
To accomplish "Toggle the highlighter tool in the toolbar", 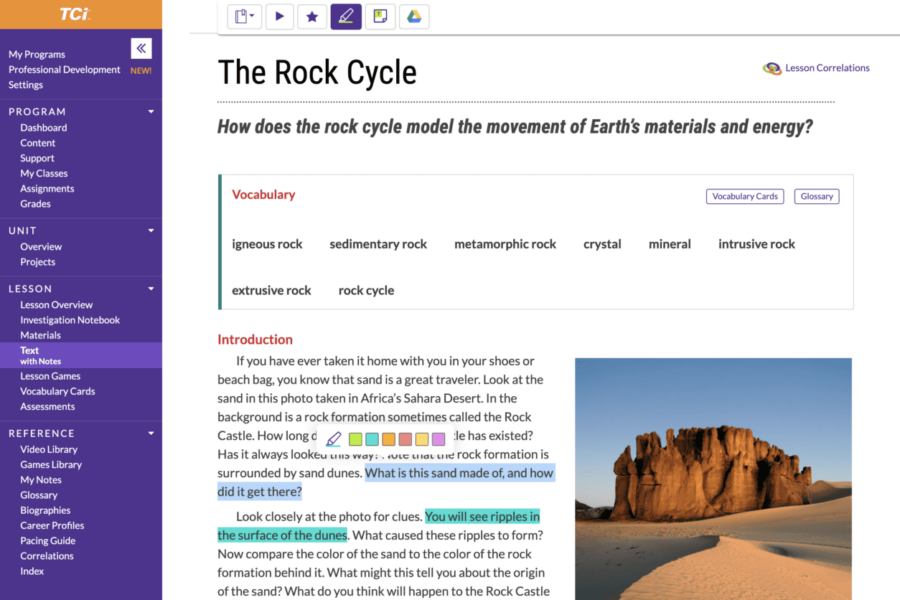I will point(346,16).
